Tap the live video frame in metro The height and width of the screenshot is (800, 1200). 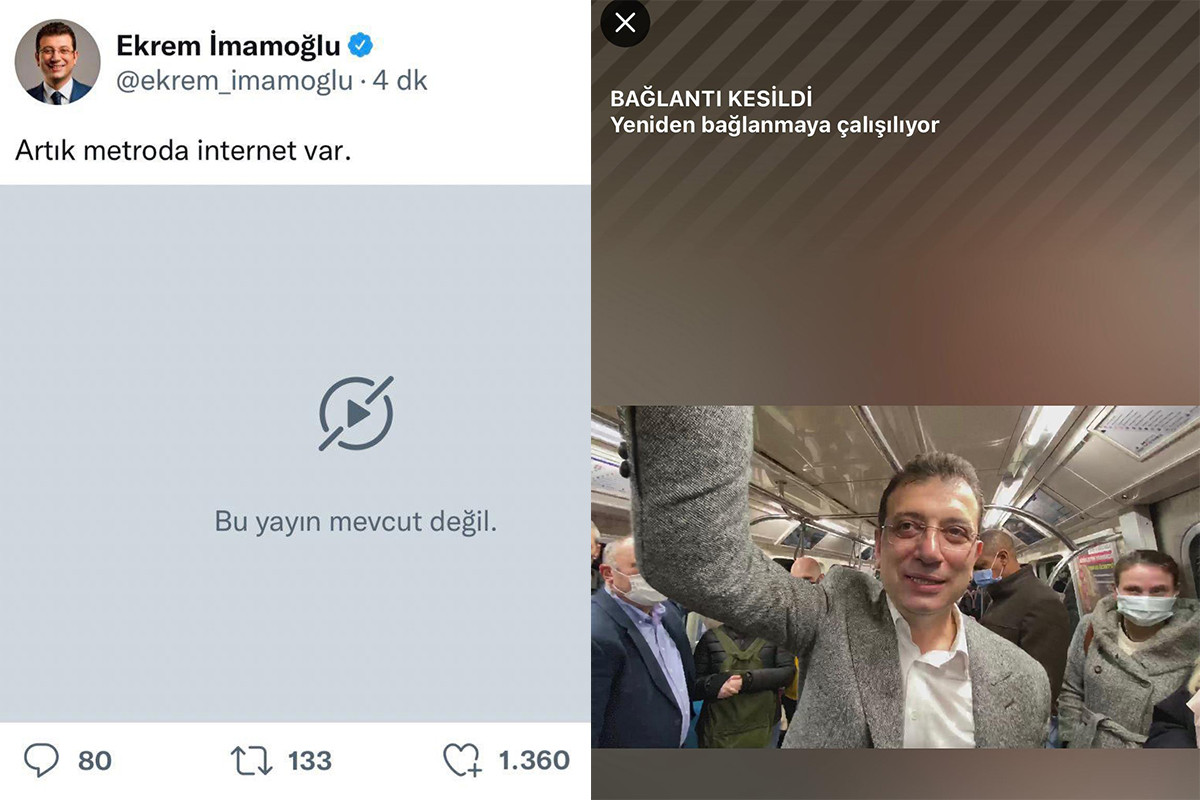(895, 576)
